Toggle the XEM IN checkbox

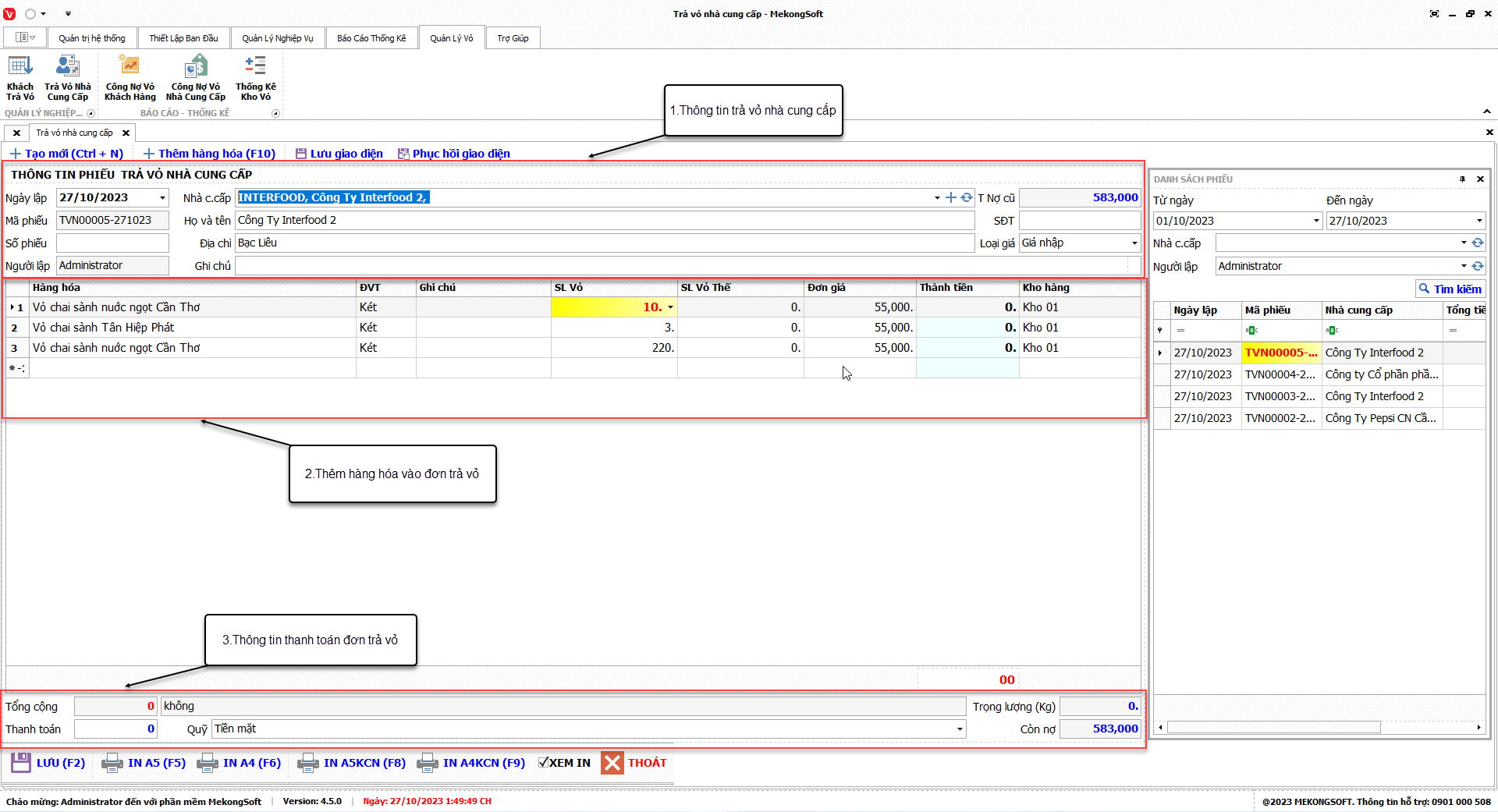pyautogui.click(x=544, y=763)
